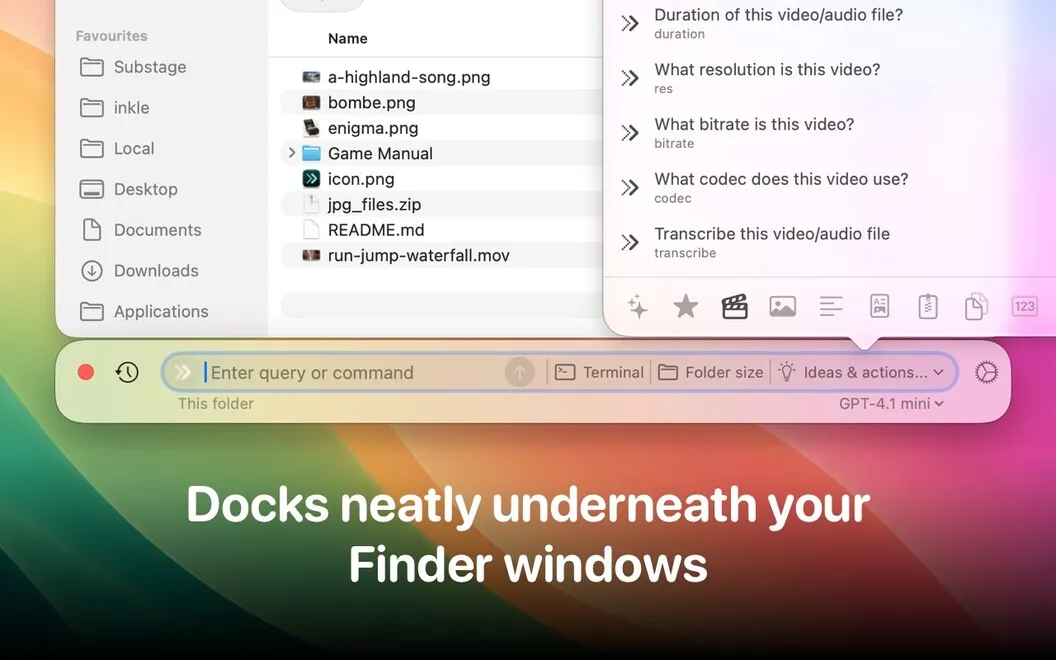Click the This folder label
The image size is (1056, 660).
coord(216,404)
